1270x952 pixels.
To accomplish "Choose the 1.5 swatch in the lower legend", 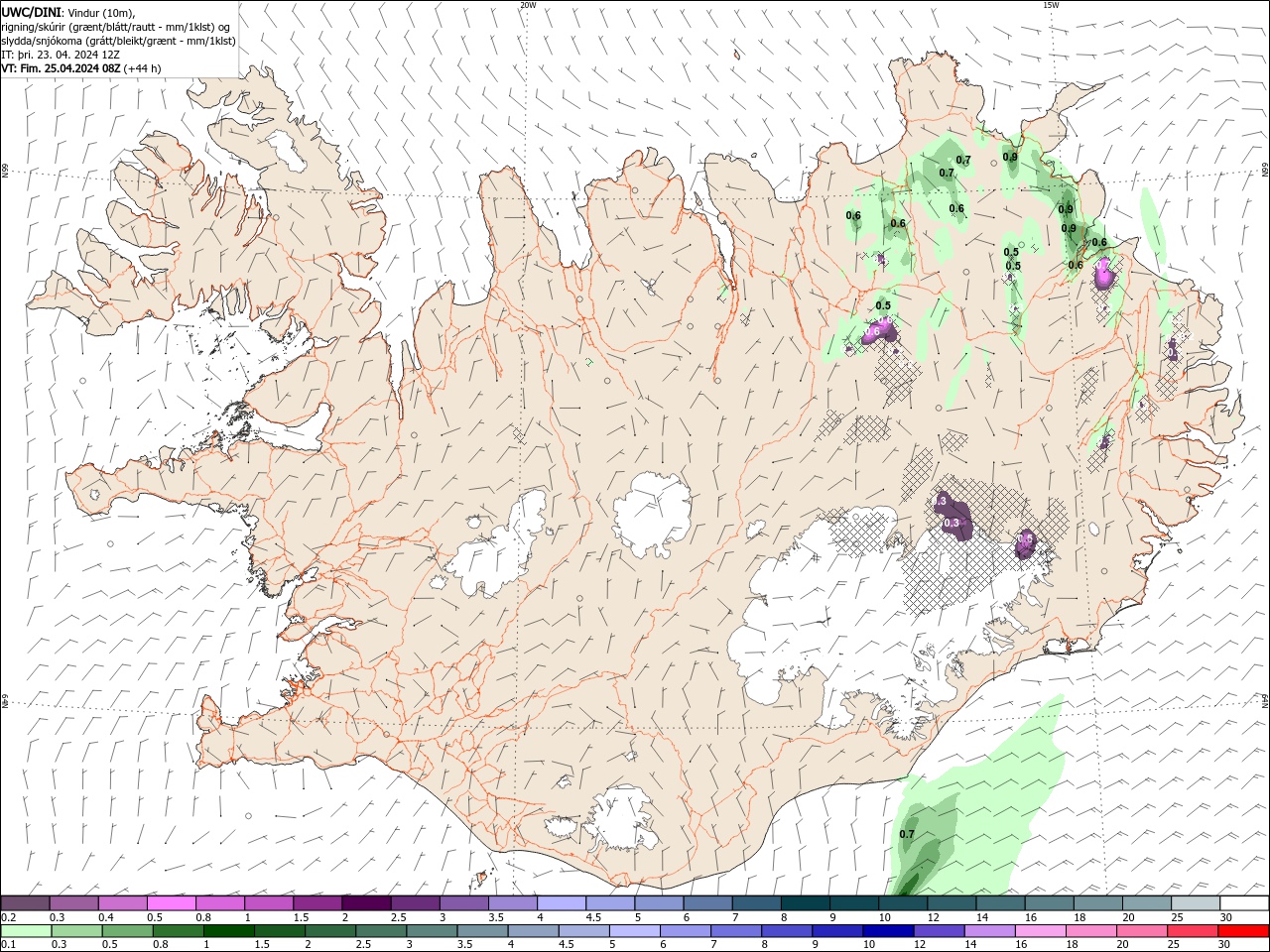I will click(x=280, y=931).
